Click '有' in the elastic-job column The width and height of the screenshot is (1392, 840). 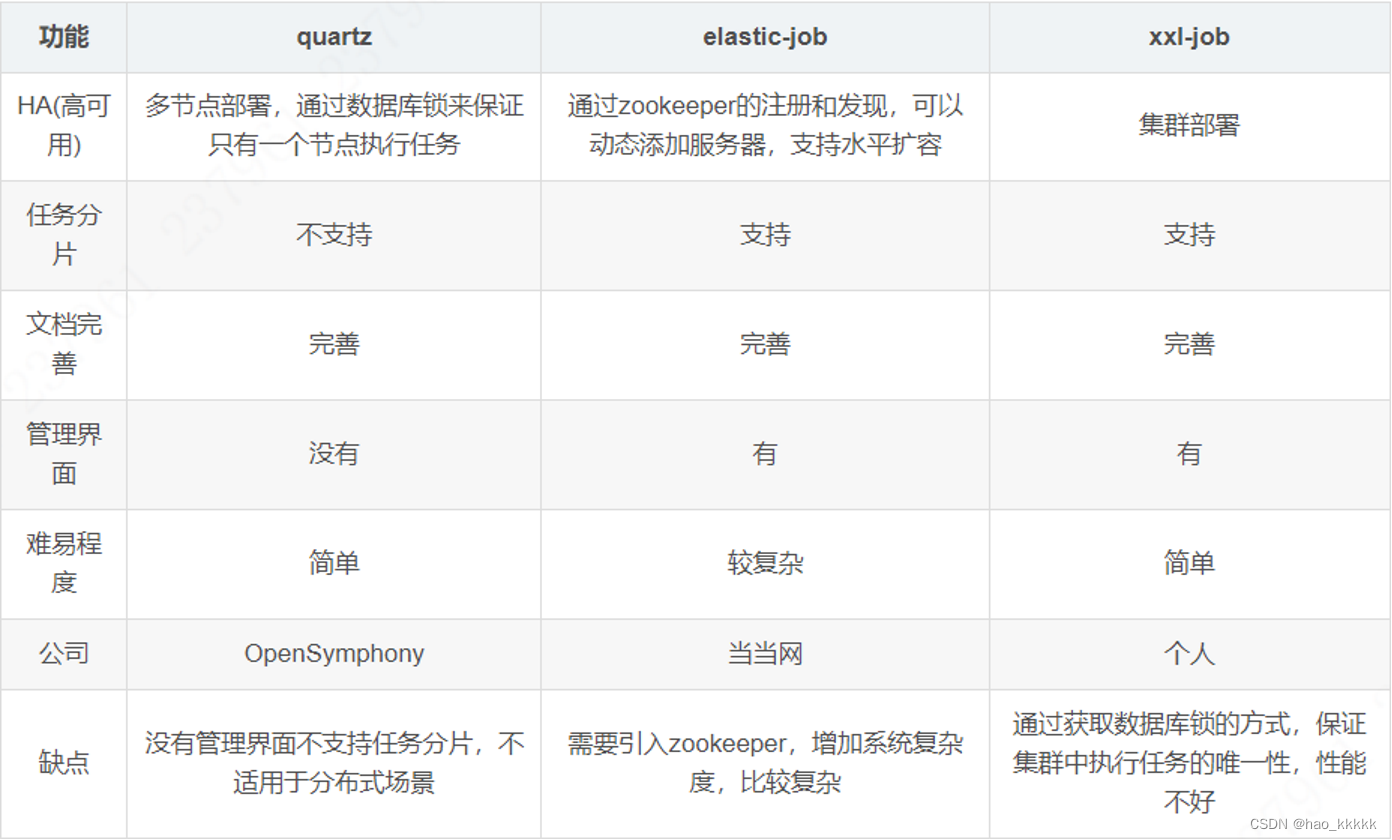coord(765,454)
